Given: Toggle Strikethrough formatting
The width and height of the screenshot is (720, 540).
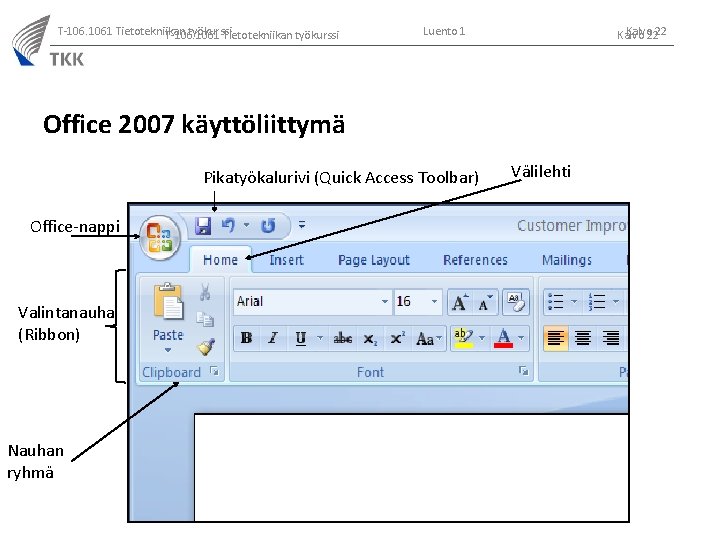Looking at the screenshot, I should pos(343,339).
